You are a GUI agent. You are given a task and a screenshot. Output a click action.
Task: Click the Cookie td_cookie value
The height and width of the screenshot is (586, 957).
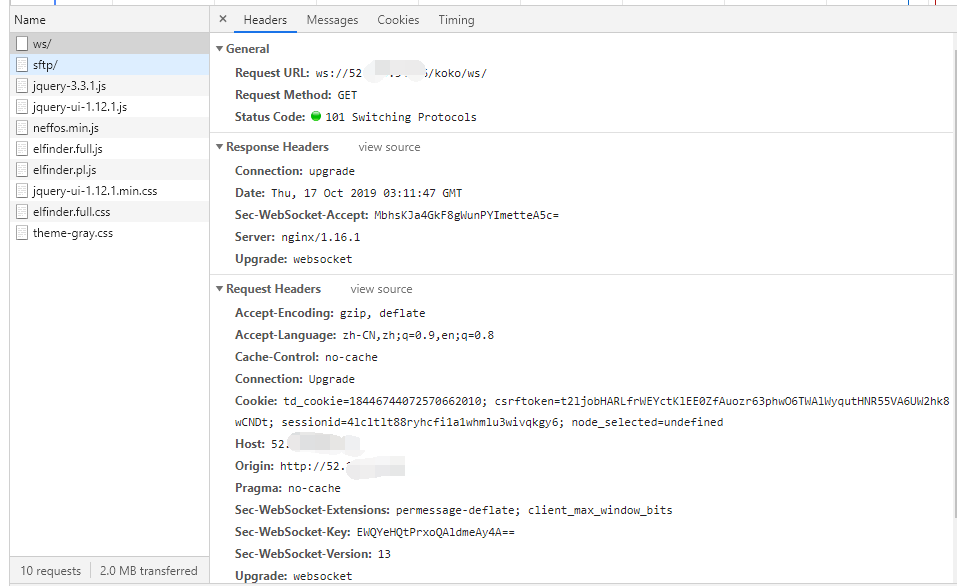point(385,401)
